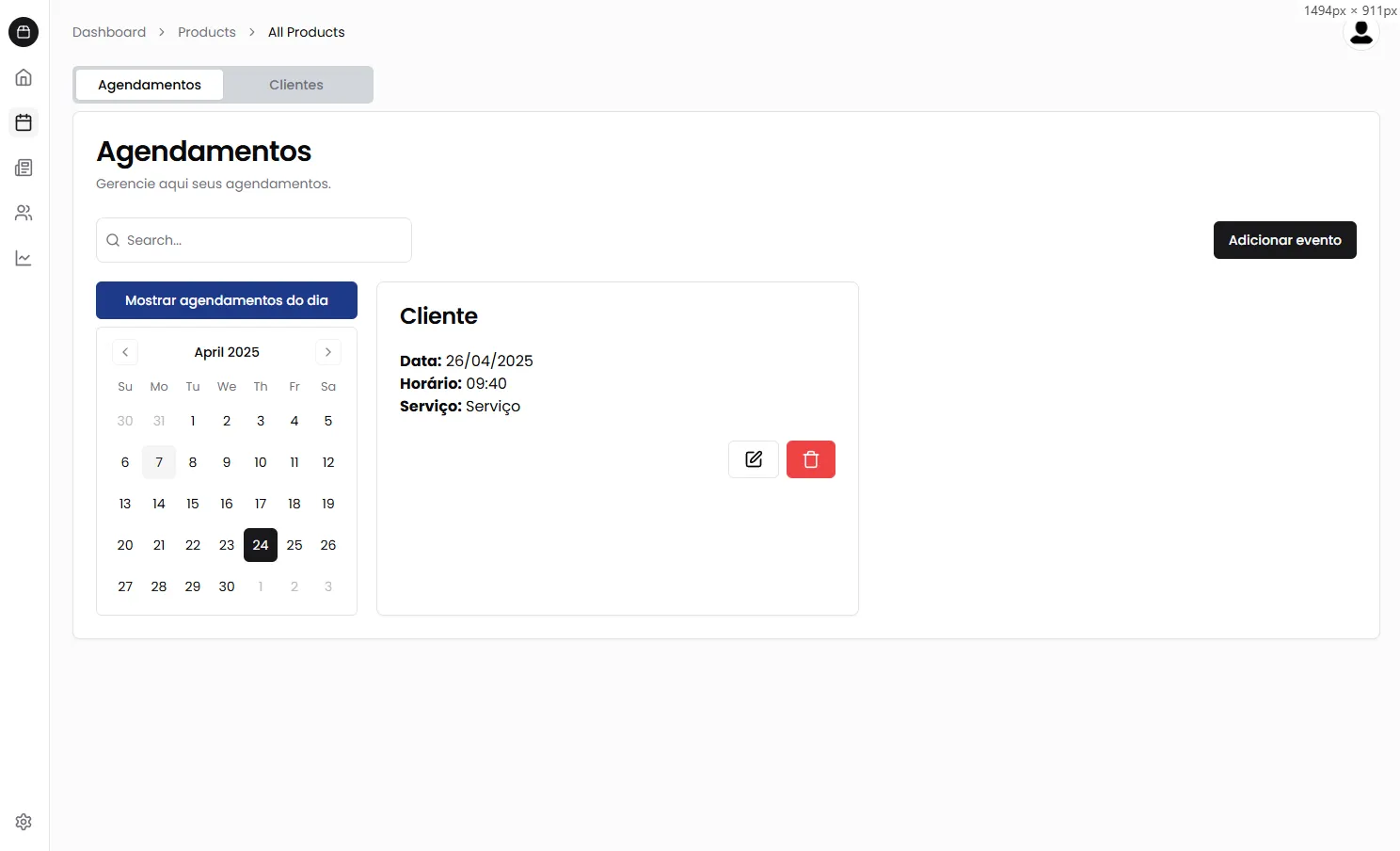This screenshot has width=1400, height=851.
Task: Edit the Cliente appointment with pencil icon
Action: point(754,459)
